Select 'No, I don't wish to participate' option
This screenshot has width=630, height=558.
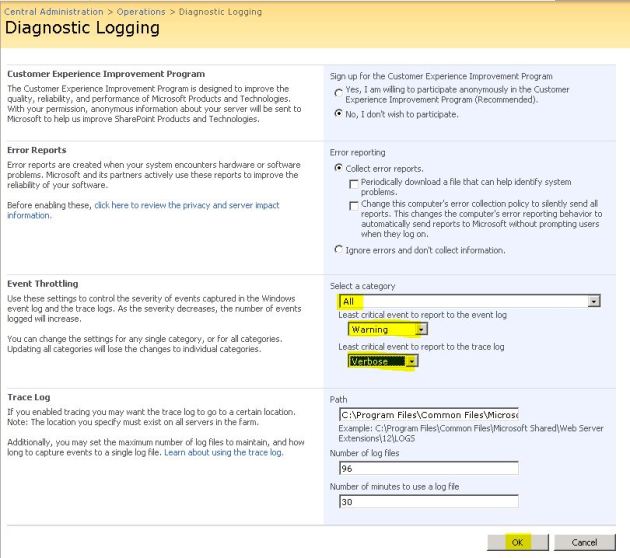(338, 114)
